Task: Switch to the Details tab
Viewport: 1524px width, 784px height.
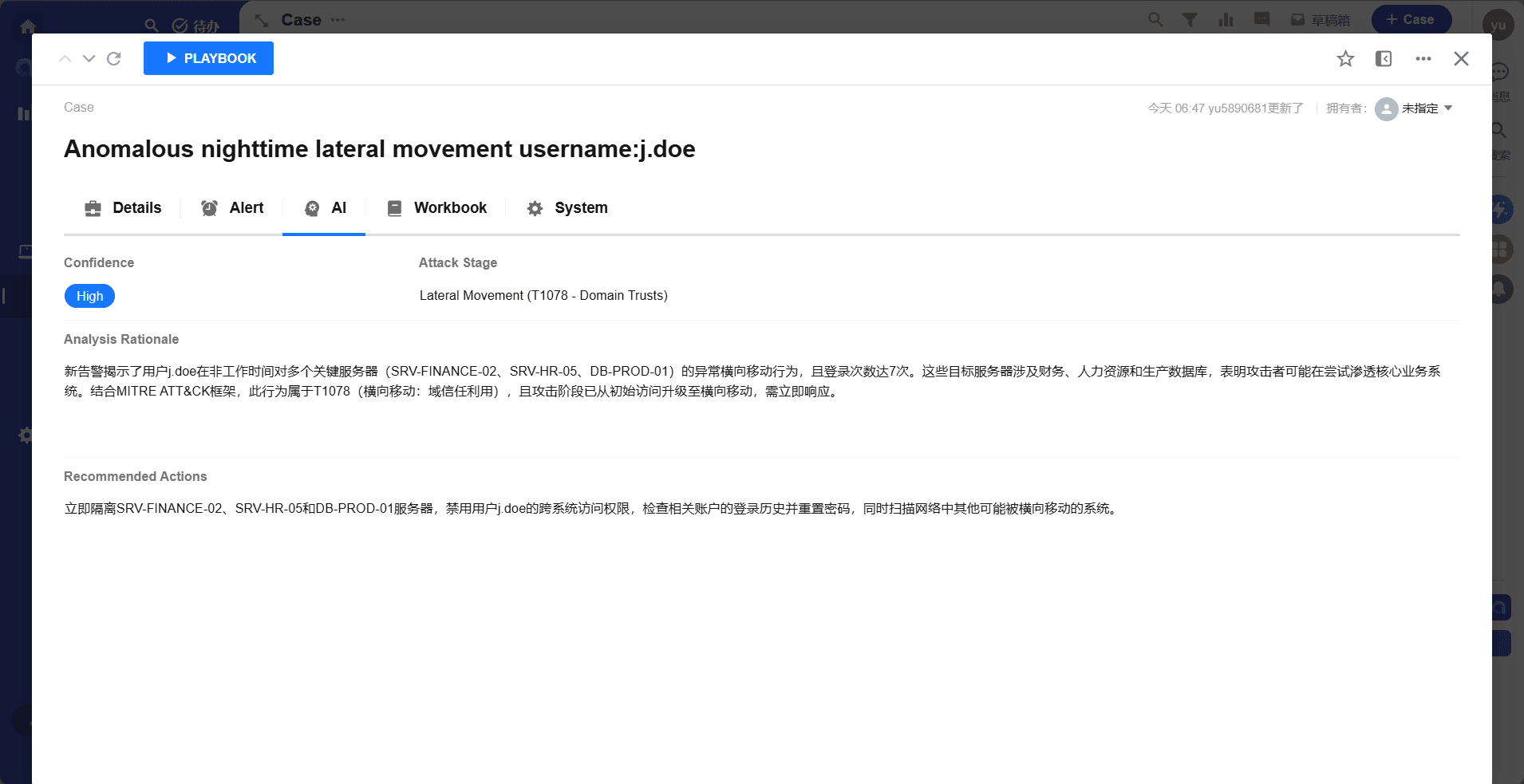Action: point(123,208)
